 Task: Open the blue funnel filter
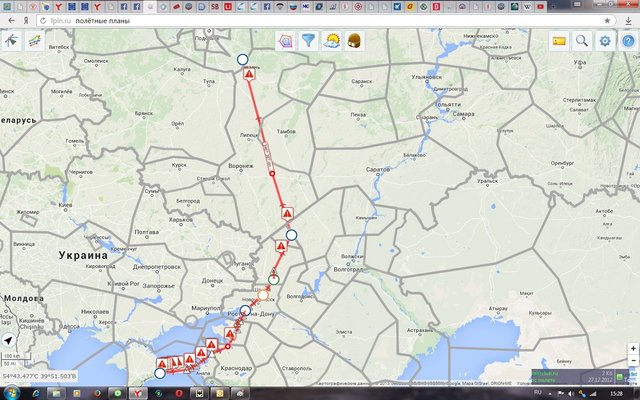[x=309, y=41]
